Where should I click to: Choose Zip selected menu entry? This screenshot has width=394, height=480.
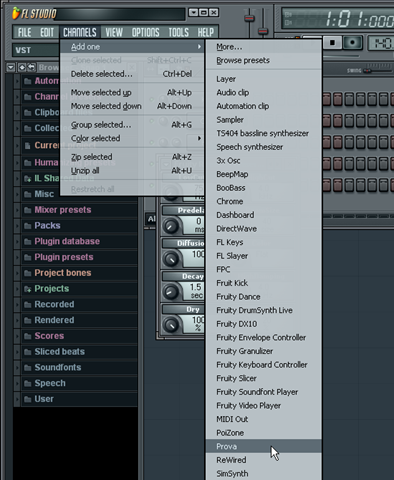click(x=132, y=157)
